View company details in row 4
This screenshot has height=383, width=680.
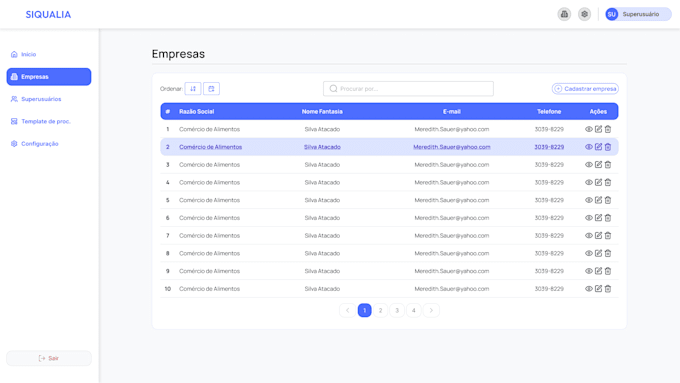pos(588,183)
